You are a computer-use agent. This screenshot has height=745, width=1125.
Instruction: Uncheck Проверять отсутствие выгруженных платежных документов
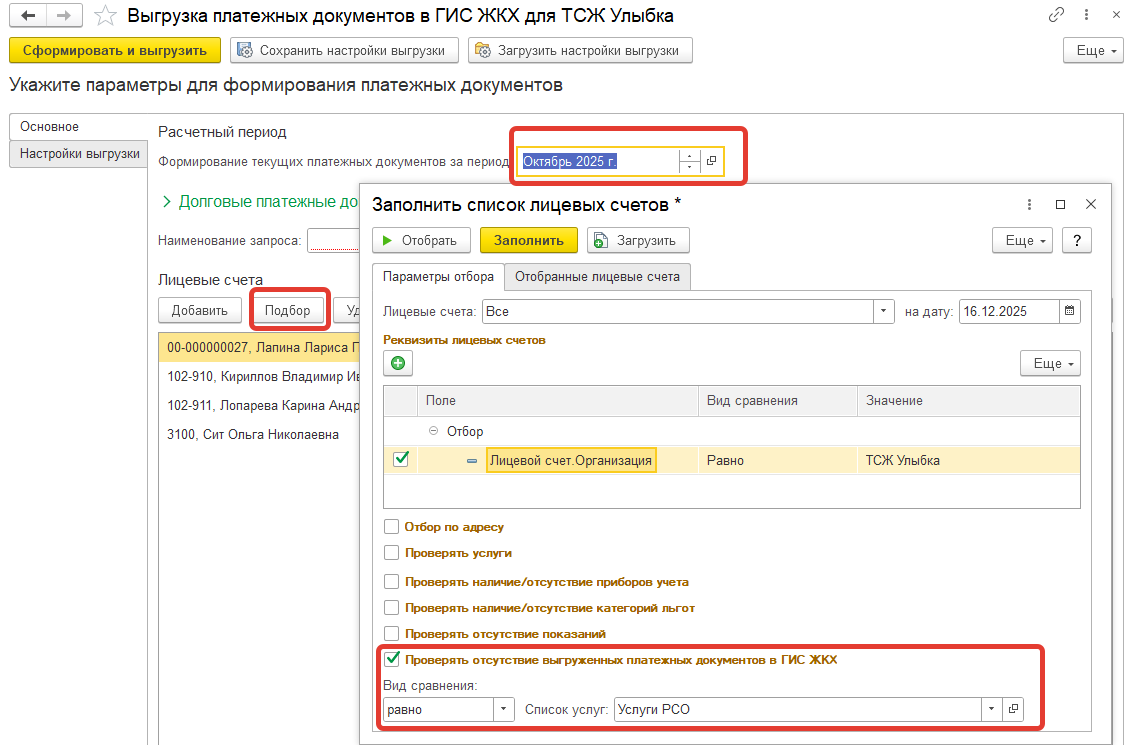click(x=392, y=660)
